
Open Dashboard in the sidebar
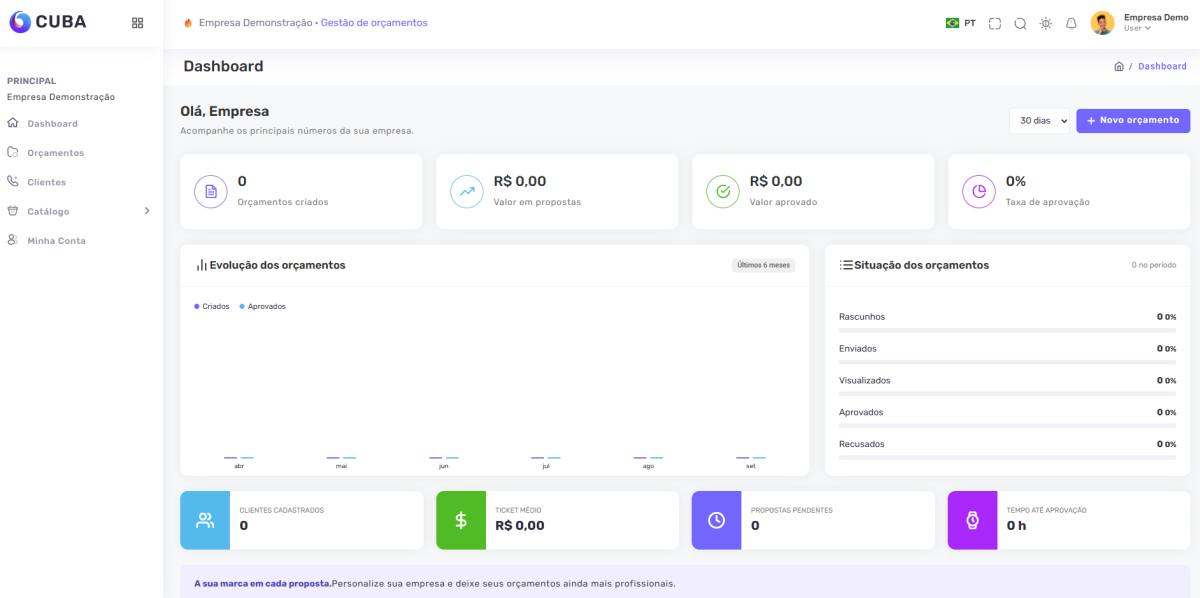(52, 124)
